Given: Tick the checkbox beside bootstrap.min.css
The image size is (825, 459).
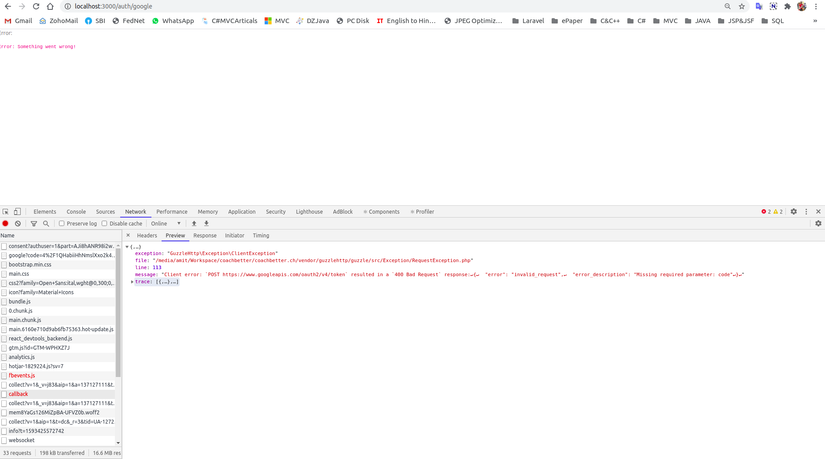Looking at the screenshot, I should coord(4,265).
